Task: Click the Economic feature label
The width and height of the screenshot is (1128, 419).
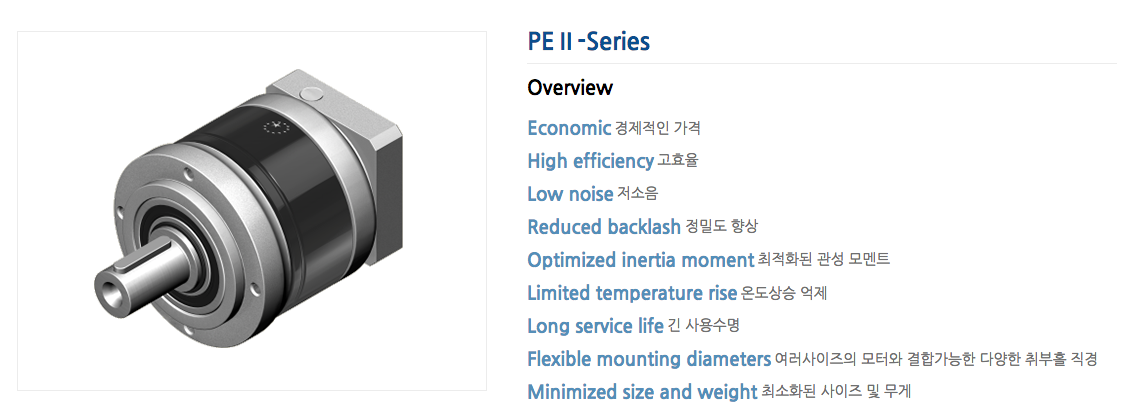Action: click(569, 128)
